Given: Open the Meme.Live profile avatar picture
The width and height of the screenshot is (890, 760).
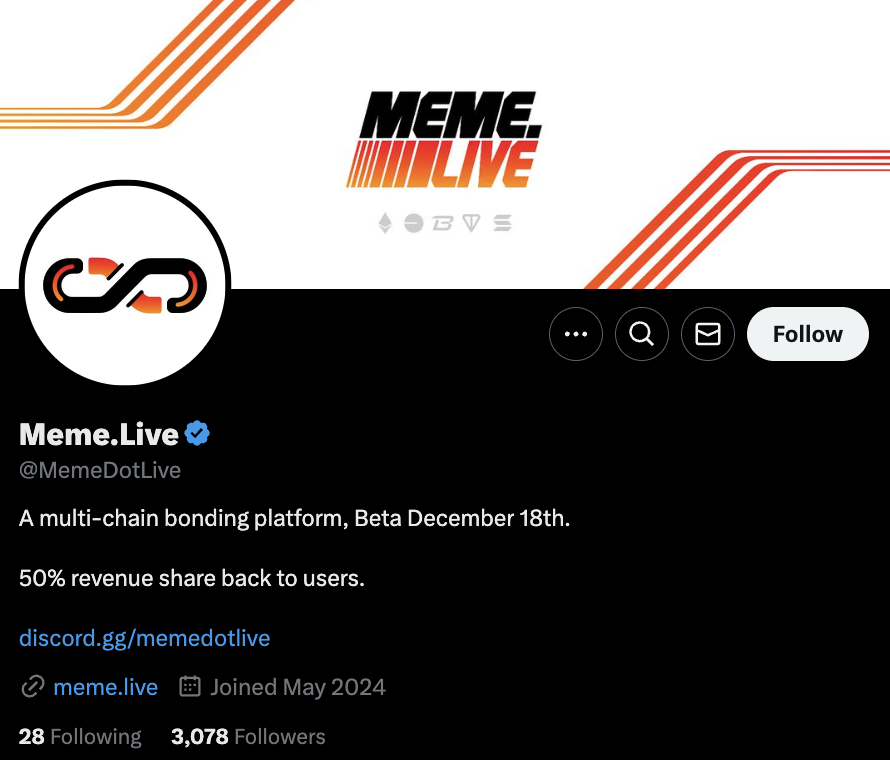Looking at the screenshot, I should pyautogui.click(x=125, y=283).
